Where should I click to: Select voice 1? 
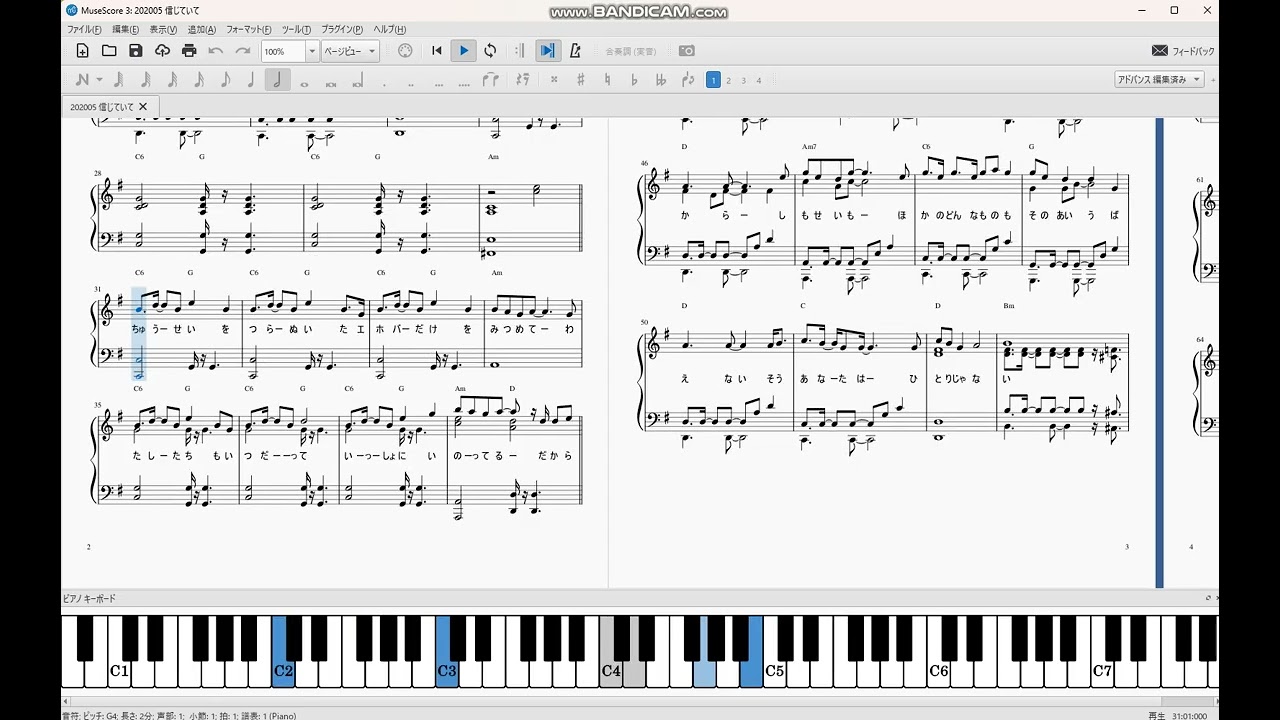(x=713, y=80)
